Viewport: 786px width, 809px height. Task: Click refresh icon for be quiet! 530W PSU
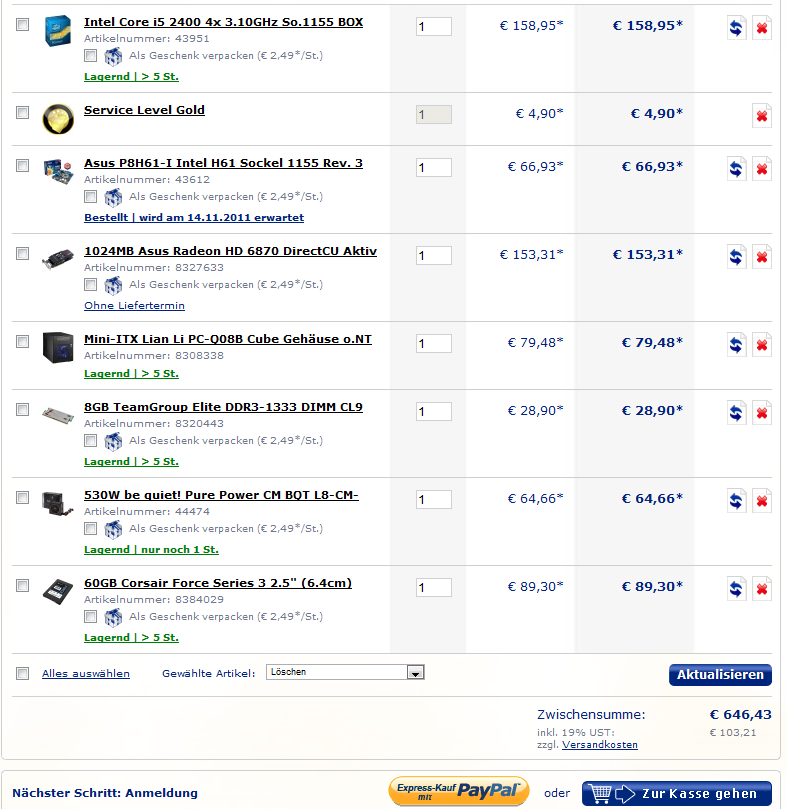tap(736, 501)
